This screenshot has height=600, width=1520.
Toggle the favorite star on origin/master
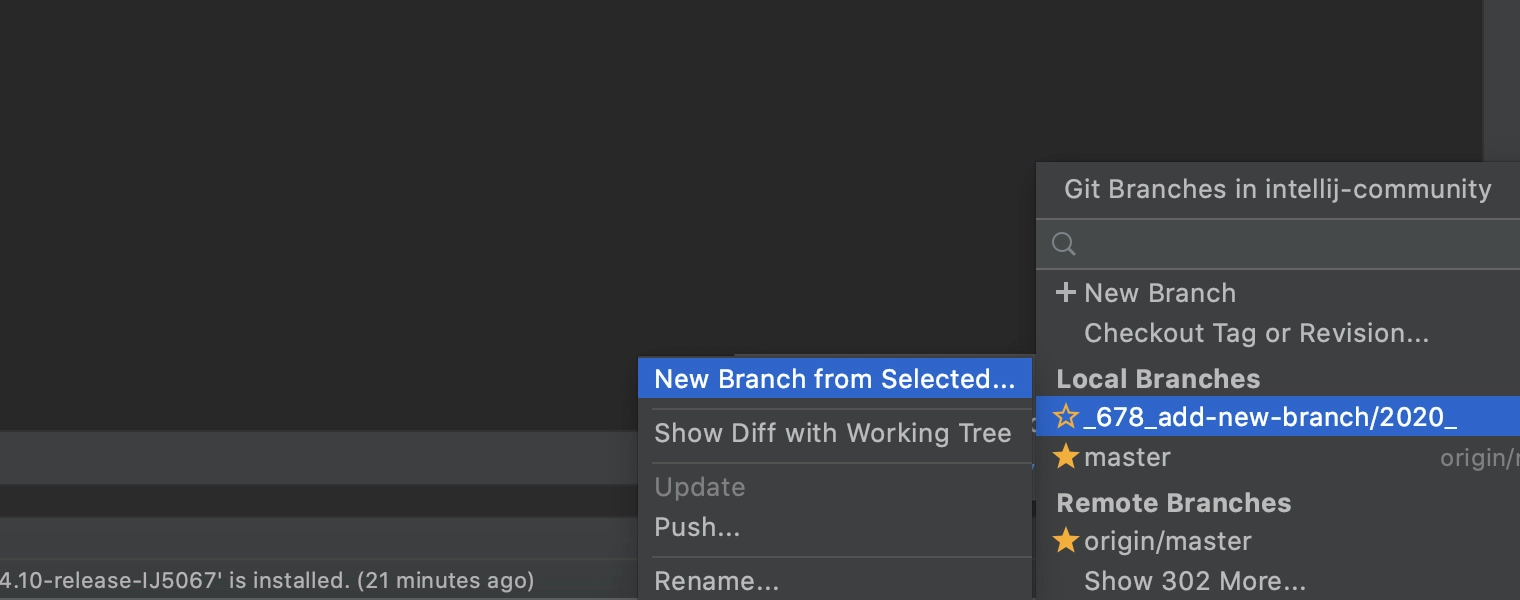tap(1066, 541)
